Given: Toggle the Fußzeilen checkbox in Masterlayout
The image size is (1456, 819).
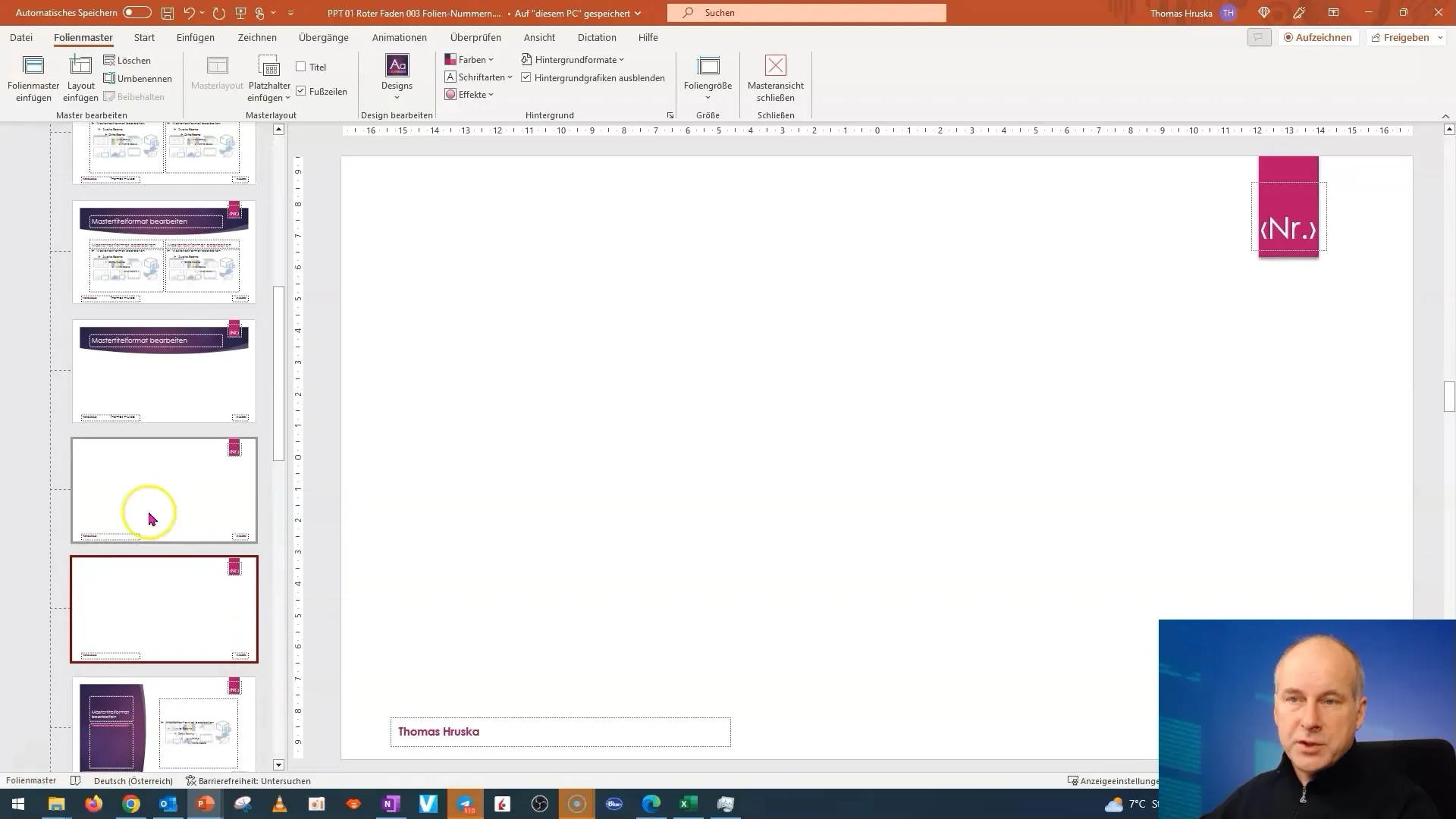Looking at the screenshot, I should [300, 91].
